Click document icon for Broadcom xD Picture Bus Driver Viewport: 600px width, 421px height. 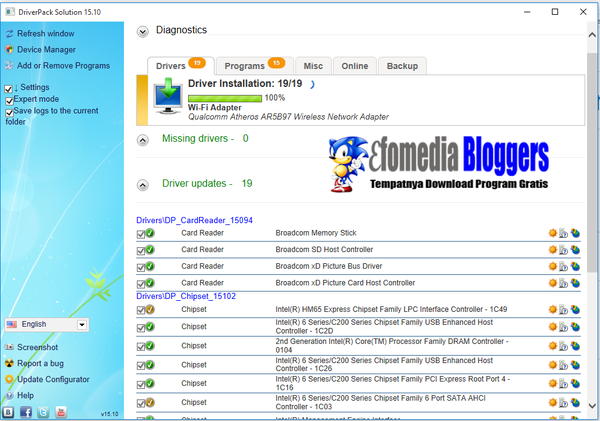pyautogui.click(x=563, y=266)
